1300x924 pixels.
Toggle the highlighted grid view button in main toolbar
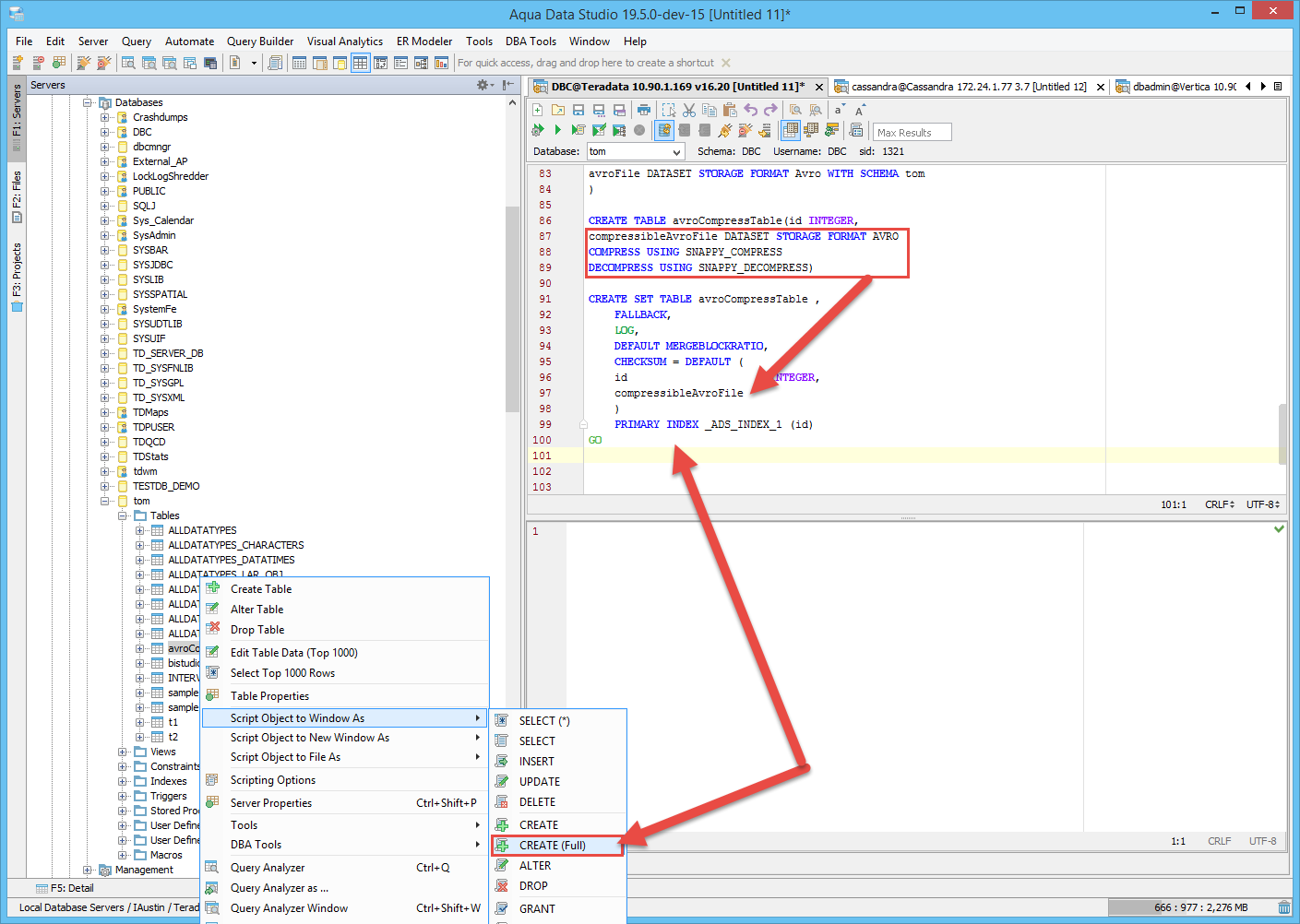point(360,63)
